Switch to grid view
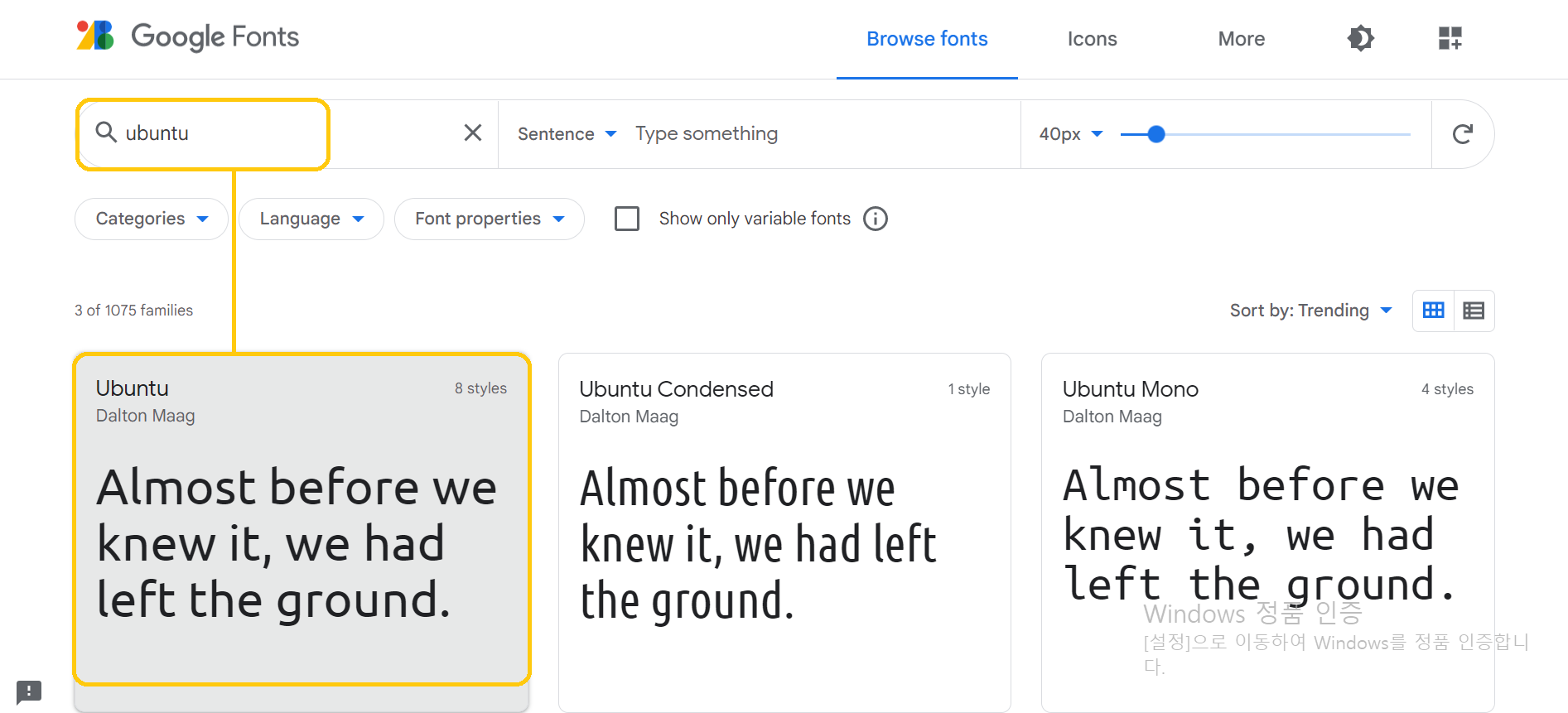Viewport: 1568px width, 713px height. (1433, 311)
